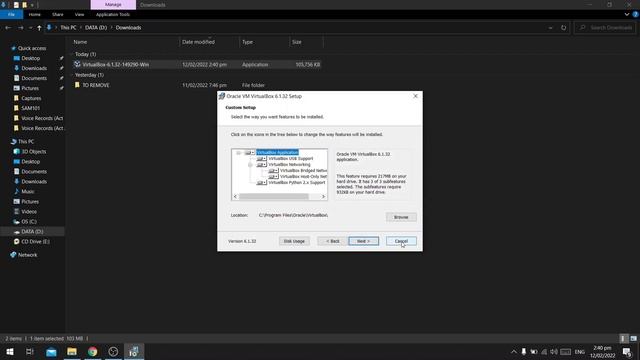Sort by Date modified column header
640x360 pixels.
point(198,42)
